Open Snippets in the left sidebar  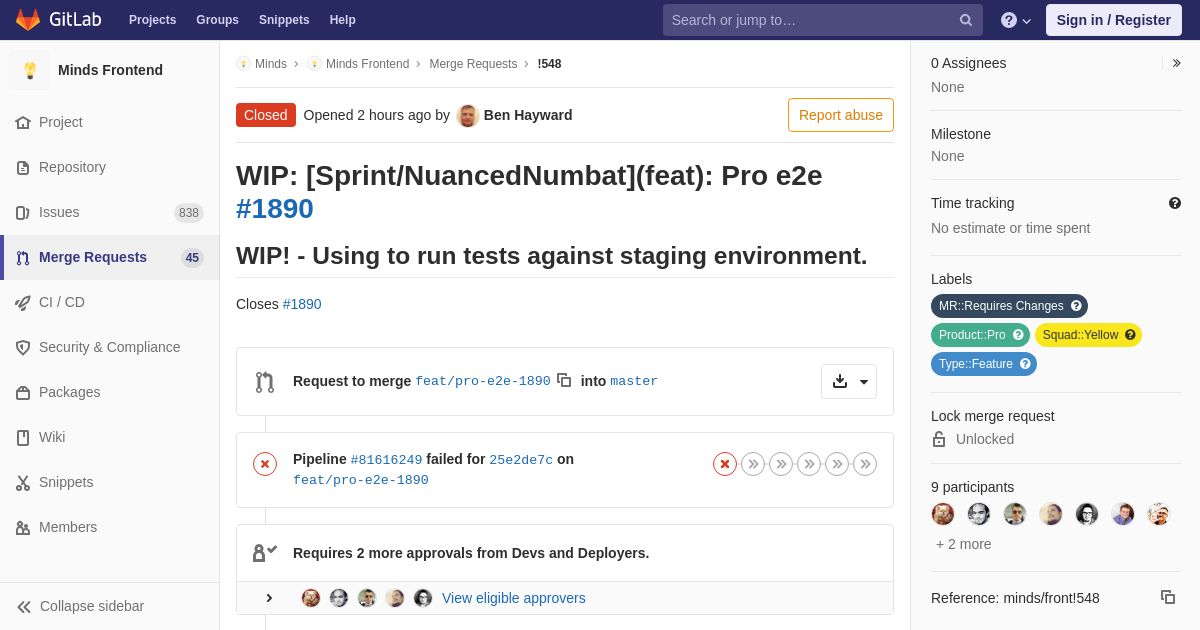click(110, 482)
